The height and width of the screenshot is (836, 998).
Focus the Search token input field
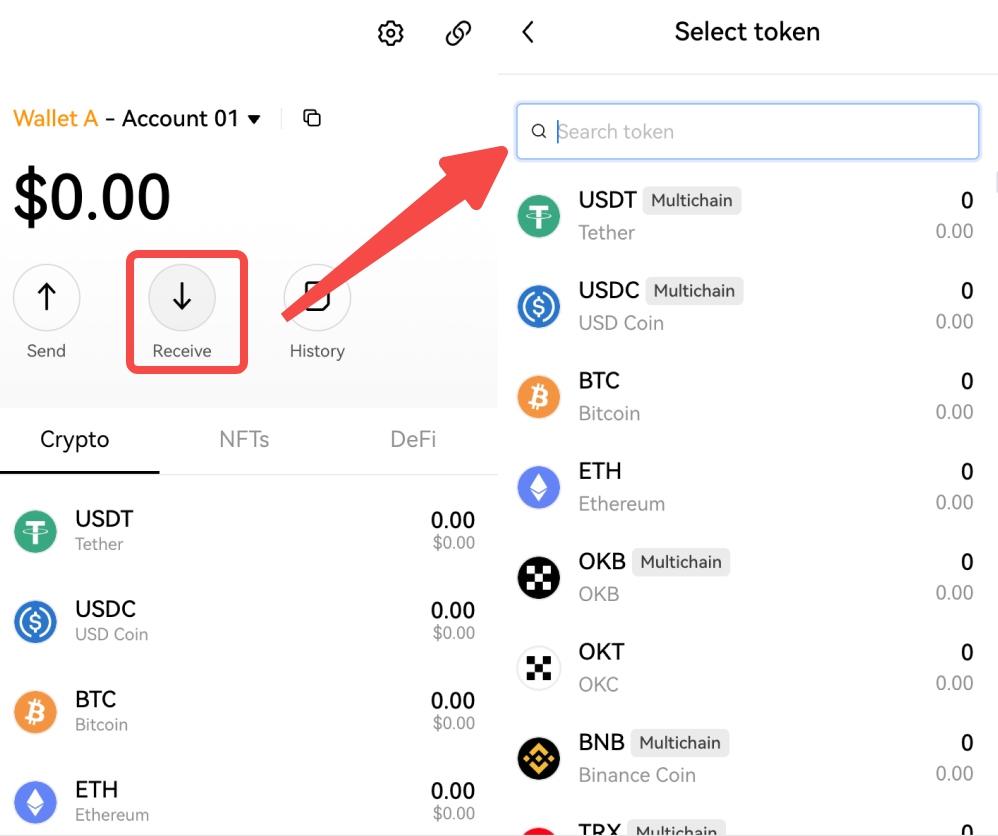(x=760, y=132)
